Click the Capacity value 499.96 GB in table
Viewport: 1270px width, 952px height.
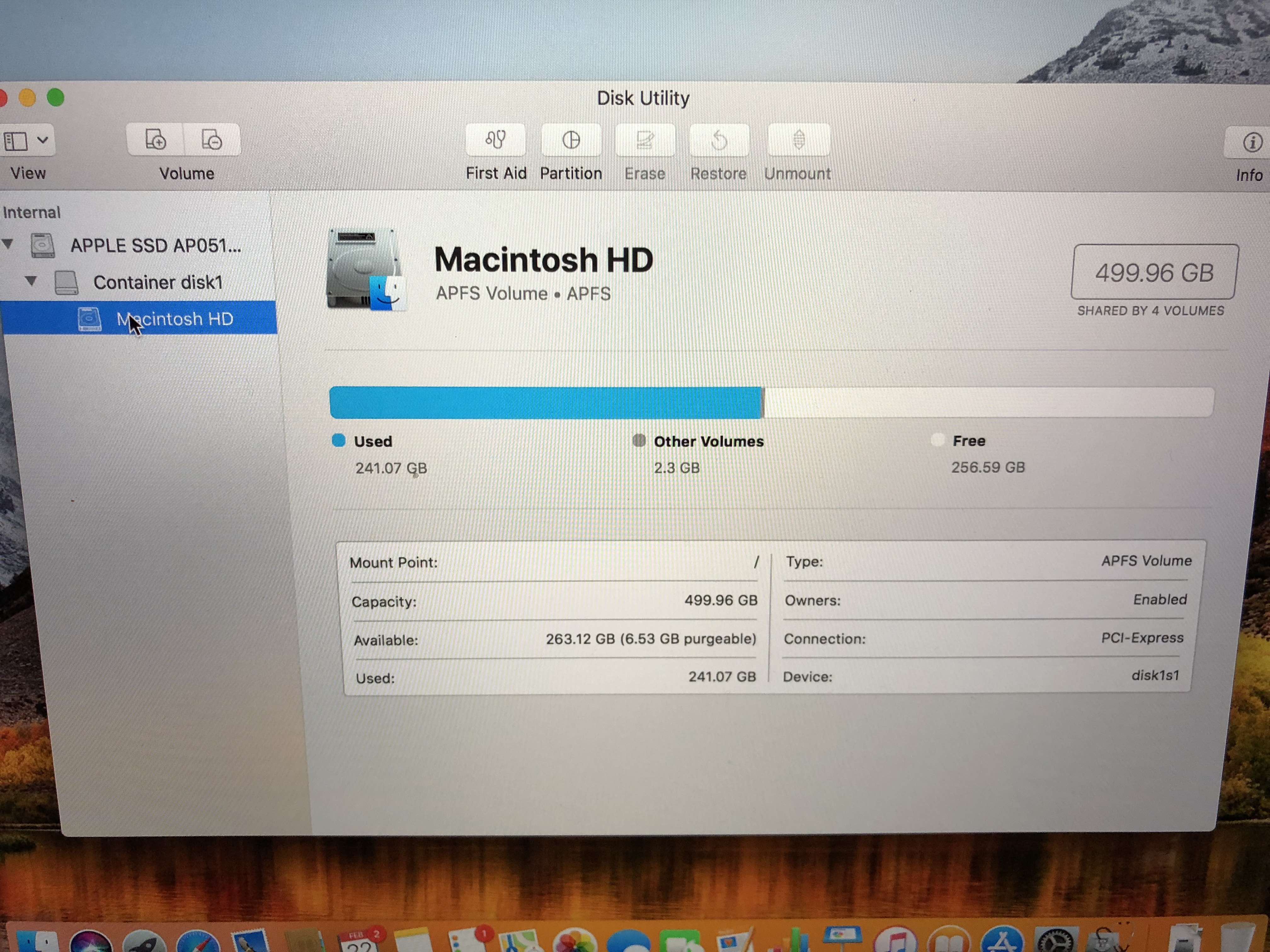[721, 600]
